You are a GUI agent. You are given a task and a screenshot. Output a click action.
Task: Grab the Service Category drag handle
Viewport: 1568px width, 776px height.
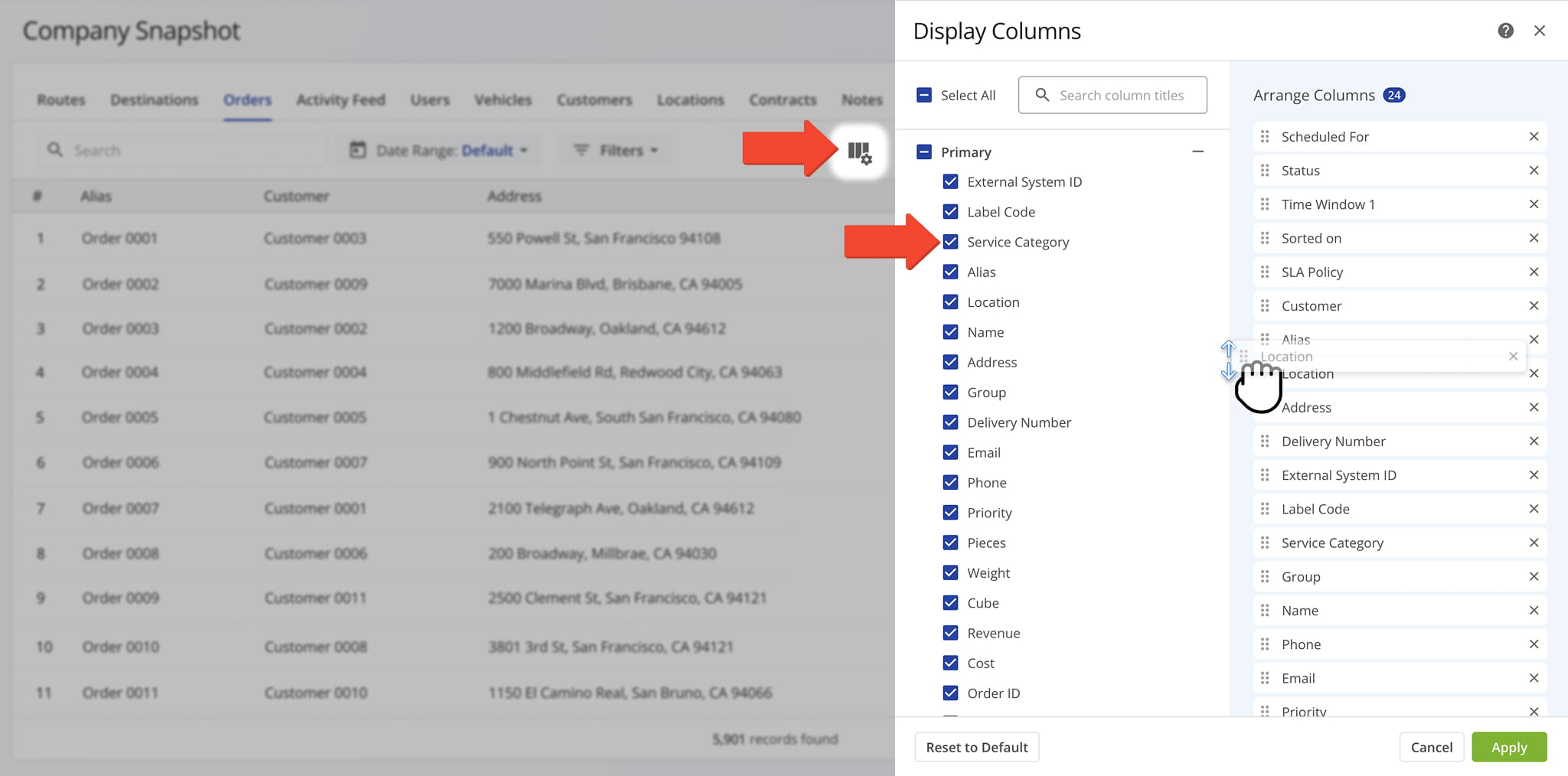click(x=1265, y=543)
